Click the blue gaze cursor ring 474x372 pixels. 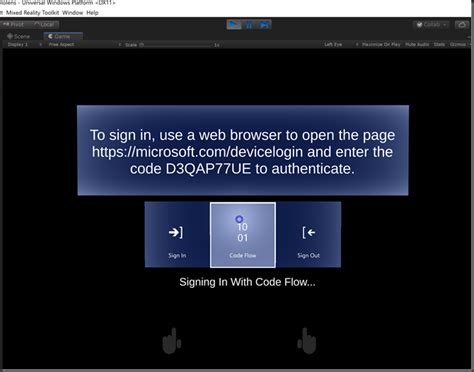pyautogui.click(x=239, y=219)
